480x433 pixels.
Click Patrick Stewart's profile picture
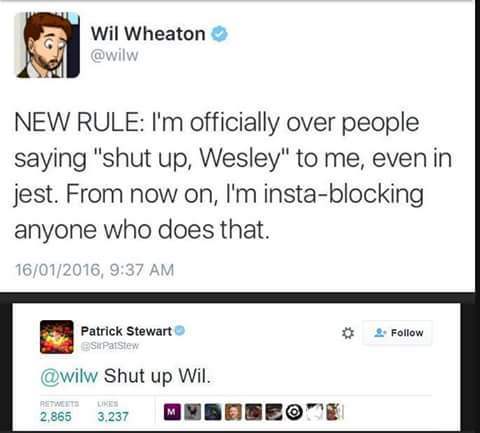click(x=57, y=337)
